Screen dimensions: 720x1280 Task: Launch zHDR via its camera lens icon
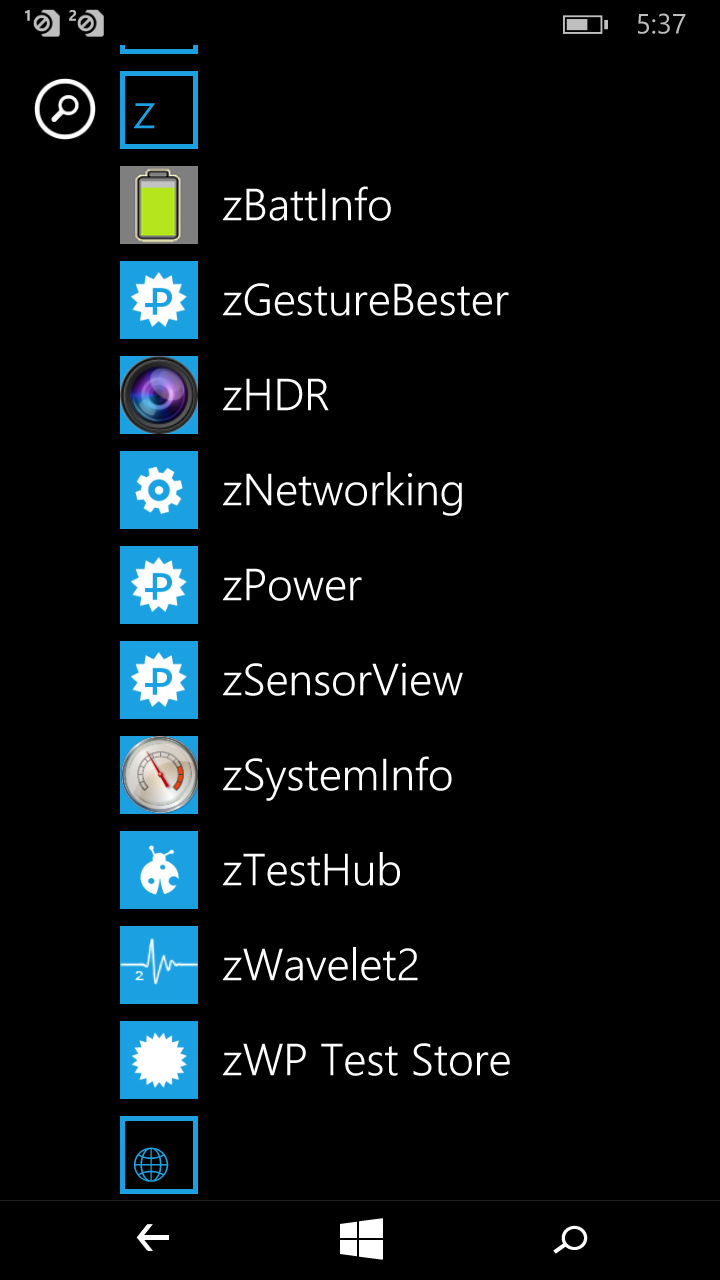(159, 395)
